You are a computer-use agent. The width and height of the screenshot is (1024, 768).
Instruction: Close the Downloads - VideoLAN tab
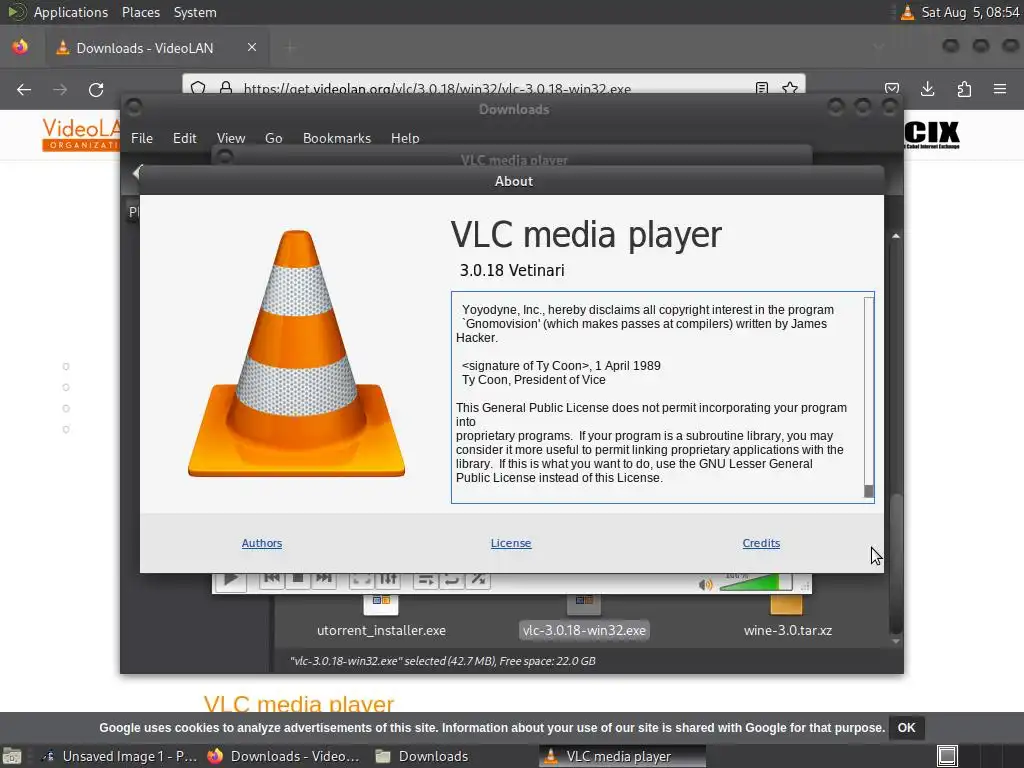pos(251,47)
